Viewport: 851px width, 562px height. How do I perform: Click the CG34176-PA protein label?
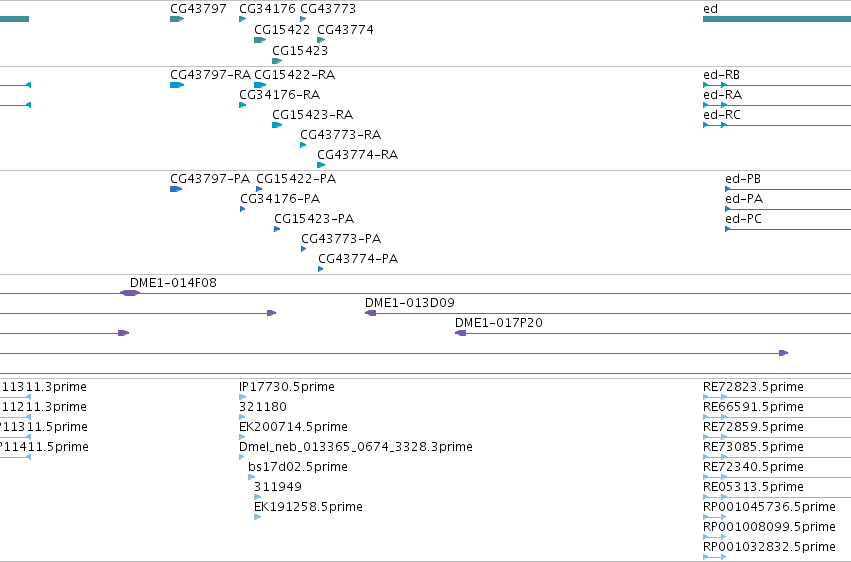280,199
